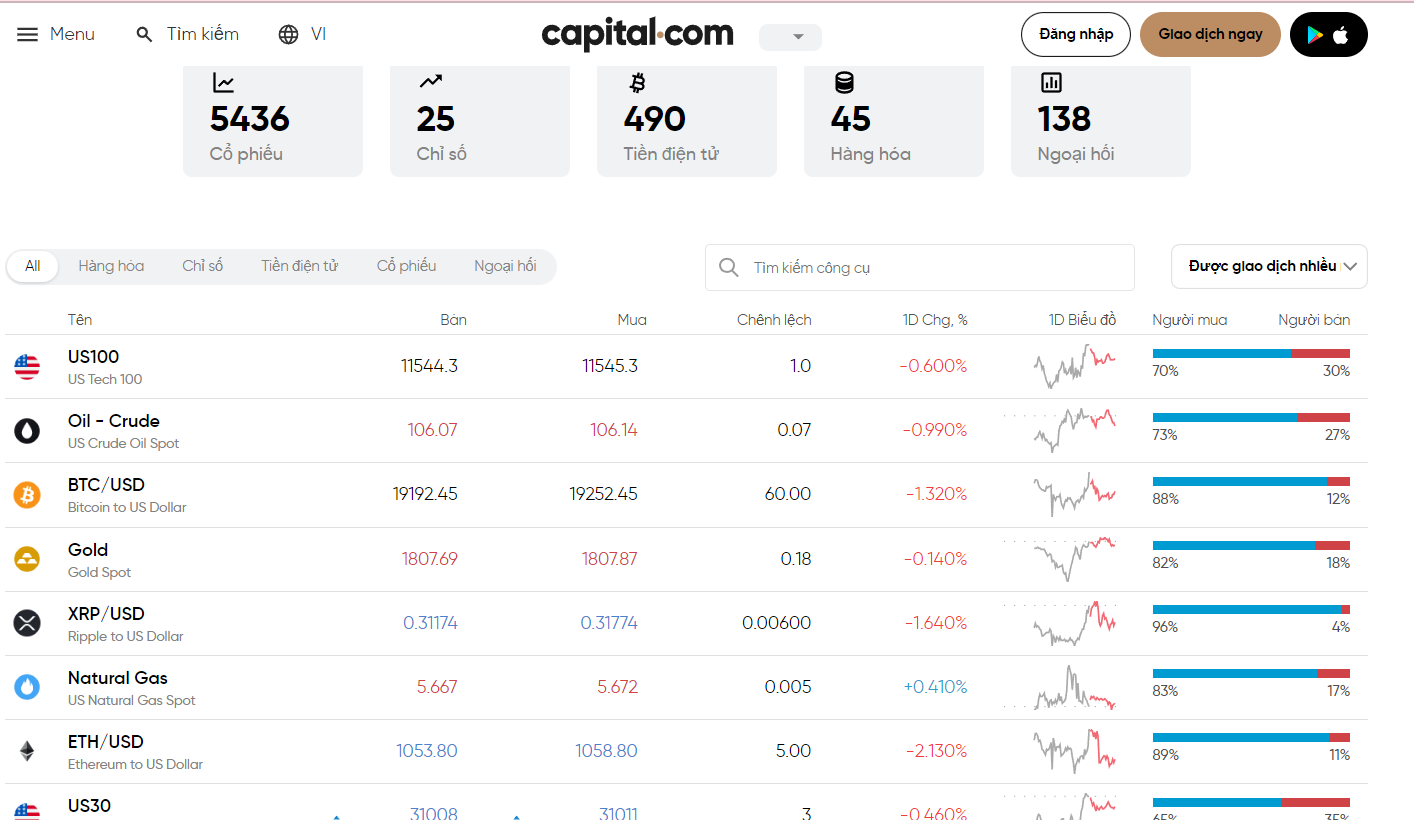Select the All filter tab
The width and height of the screenshot is (1414, 820).
coord(33,266)
